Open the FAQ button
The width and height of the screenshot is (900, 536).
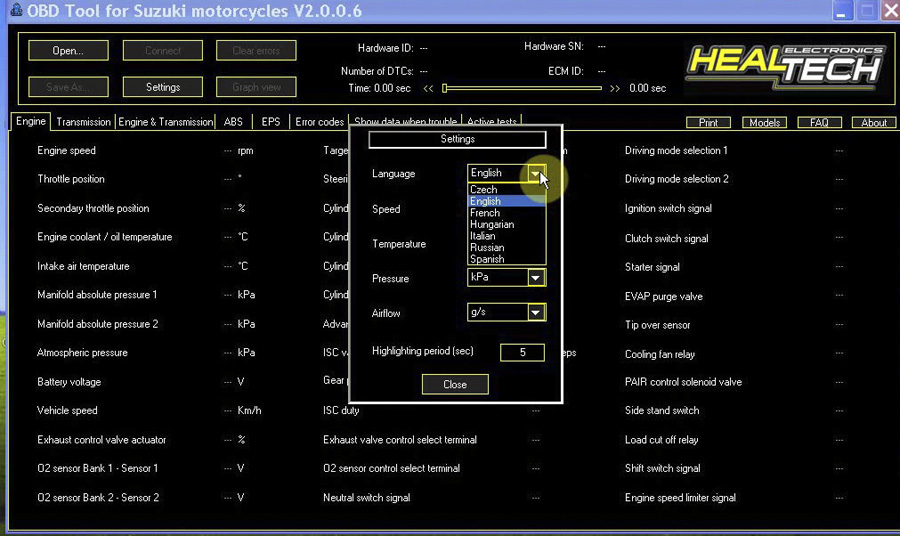[x=819, y=123]
